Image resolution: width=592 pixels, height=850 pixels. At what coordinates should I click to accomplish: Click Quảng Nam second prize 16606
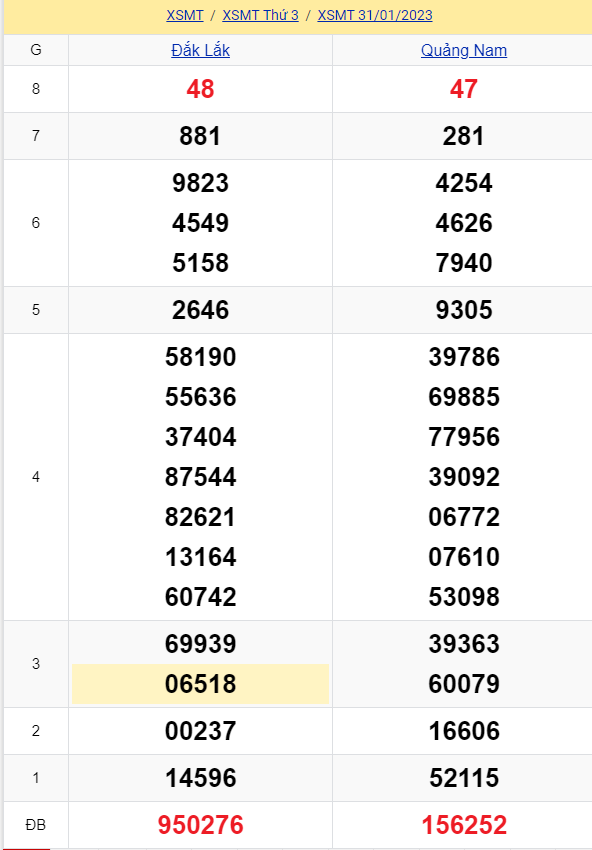pyautogui.click(x=464, y=731)
